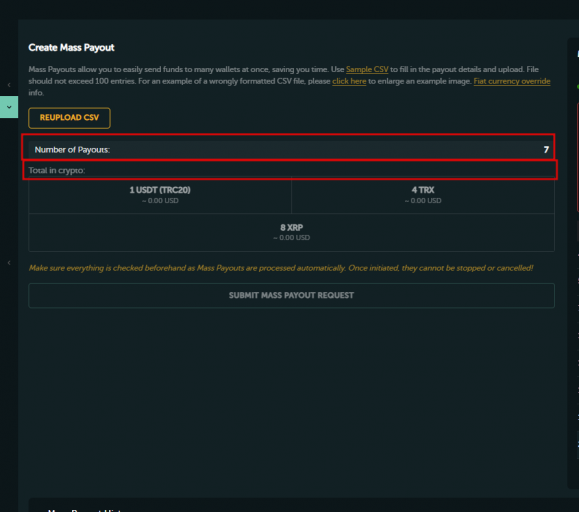The image size is (579, 512).
Task: Click the USD estimate under USDT (TRC20)
Action: click(160, 200)
